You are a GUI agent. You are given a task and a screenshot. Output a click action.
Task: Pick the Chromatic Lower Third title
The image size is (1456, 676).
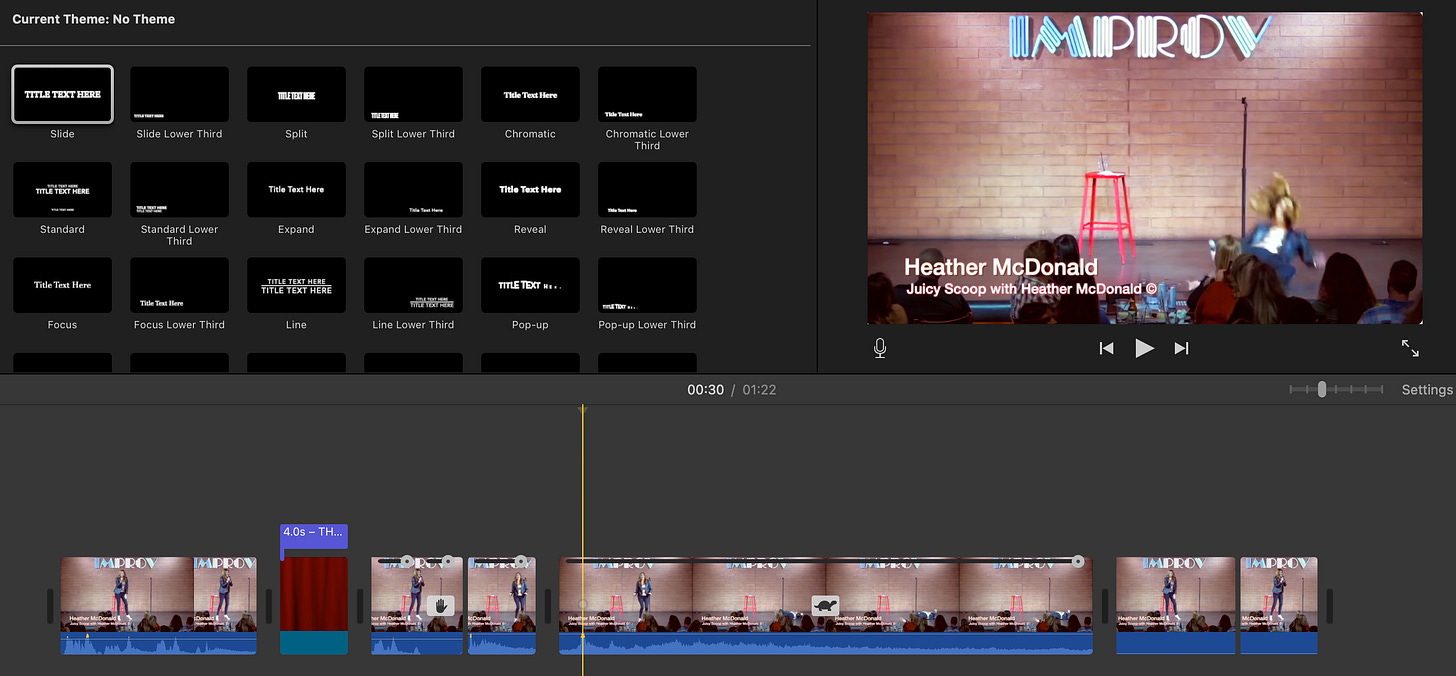pos(647,95)
